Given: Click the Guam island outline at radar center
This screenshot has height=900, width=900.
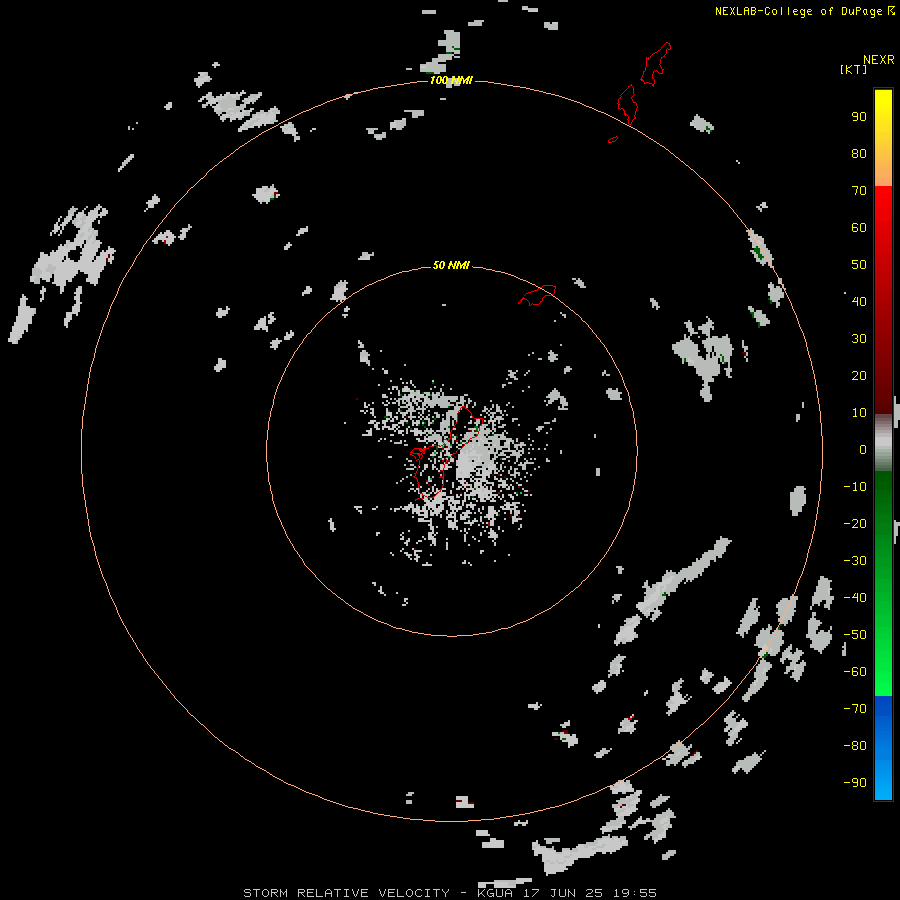Looking at the screenshot, I should coord(446,453).
